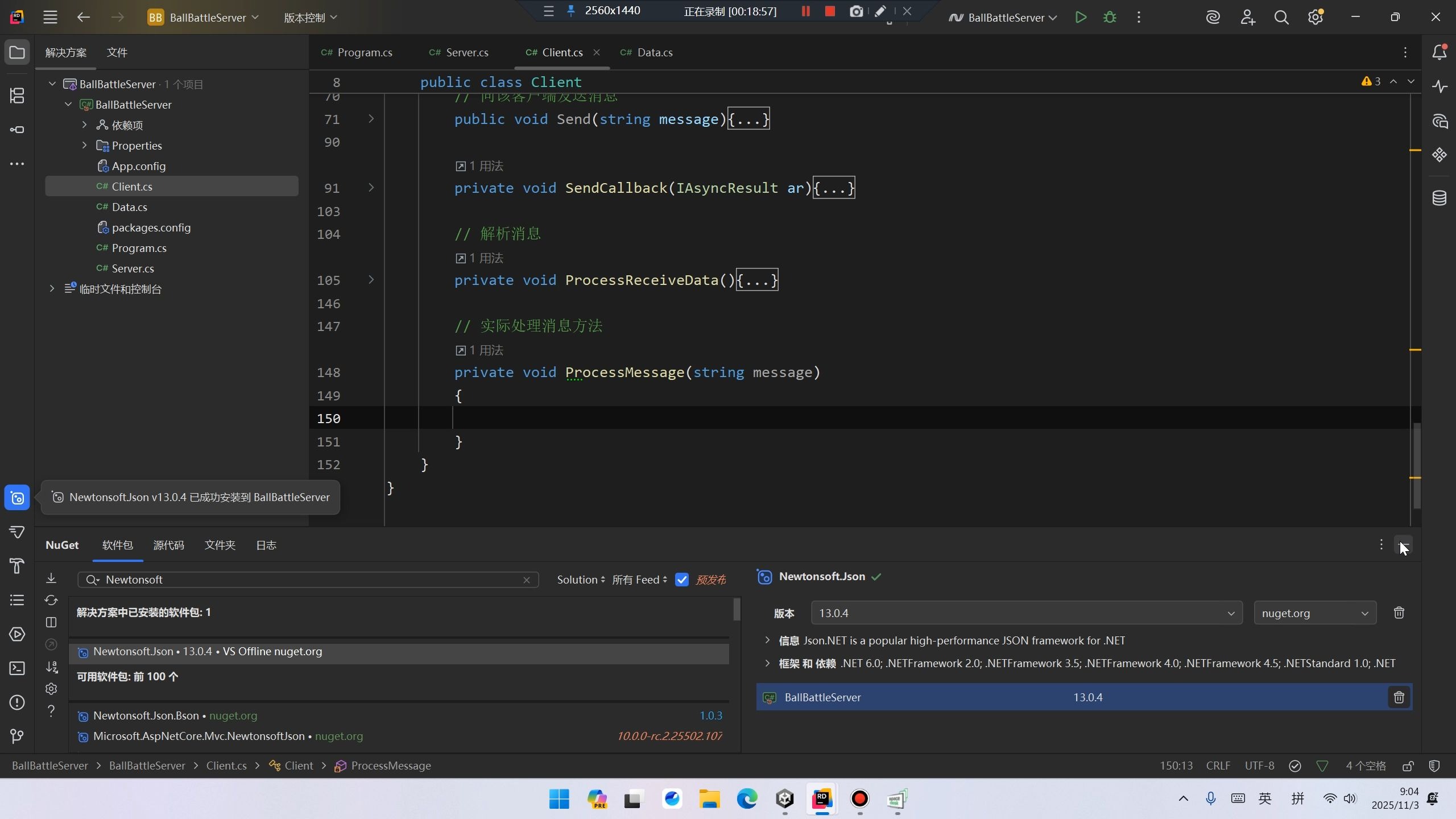The height and width of the screenshot is (819, 1456).
Task: Open the Terminal tool window icon
Action: click(17, 668)
